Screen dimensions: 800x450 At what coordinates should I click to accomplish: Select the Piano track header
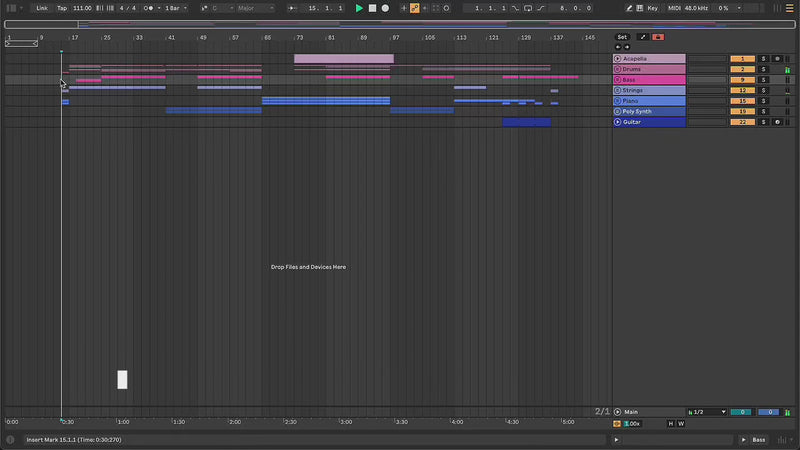pyautogui.click(x=652, y=101)
